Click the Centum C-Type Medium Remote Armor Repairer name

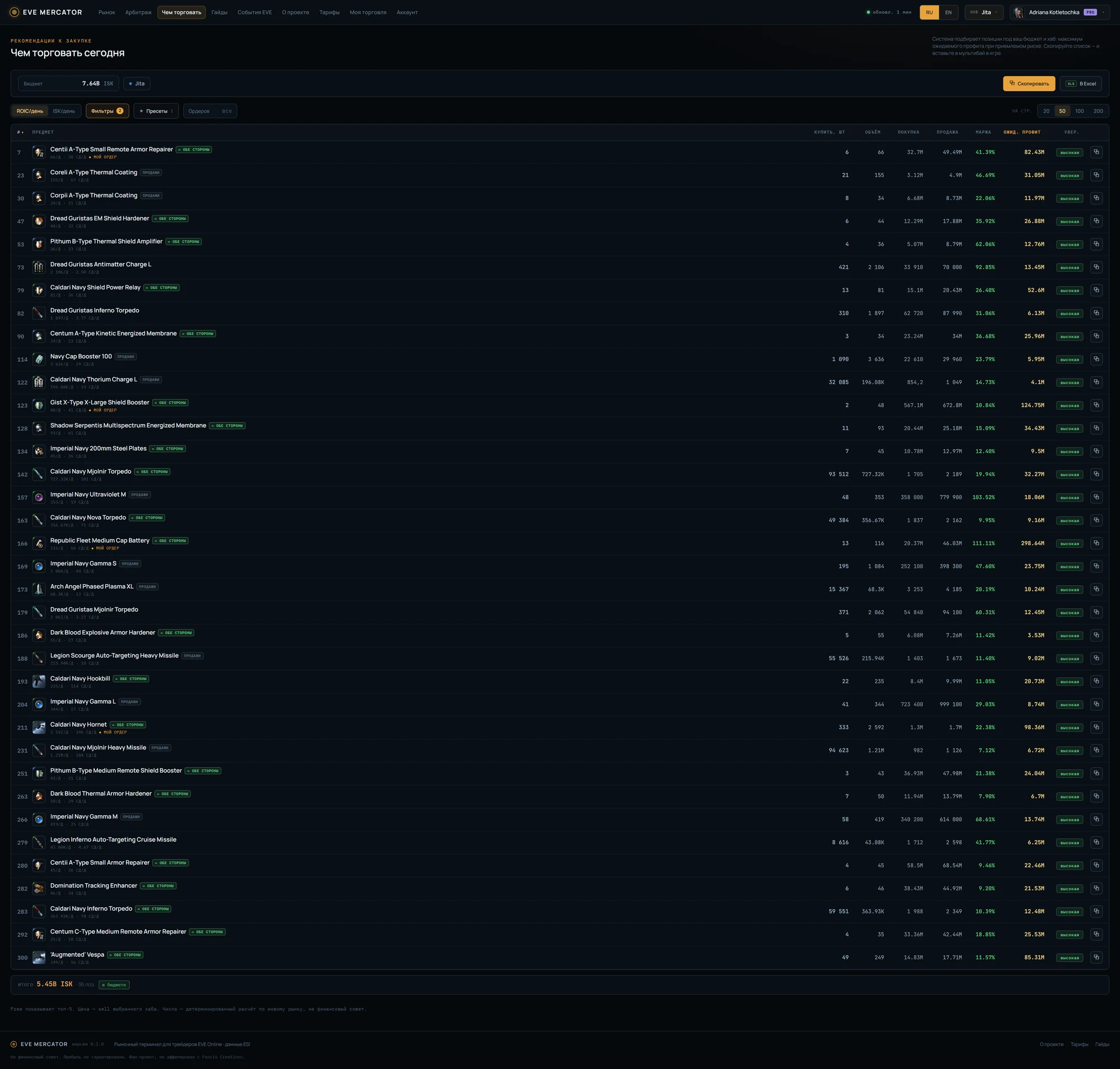(x=118, y=932)
